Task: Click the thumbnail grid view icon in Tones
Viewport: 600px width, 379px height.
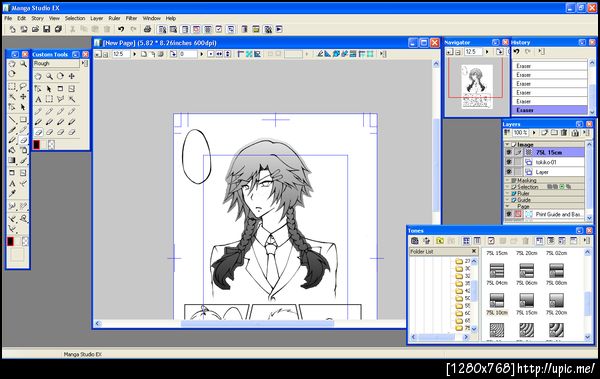Action: click(x=466, y=241)
